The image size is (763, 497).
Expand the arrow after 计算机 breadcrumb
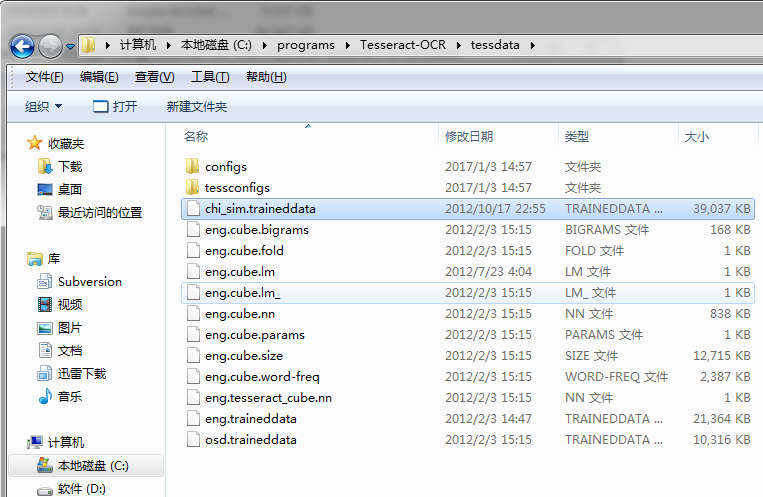pyautogui.click(x=169, y=45)
